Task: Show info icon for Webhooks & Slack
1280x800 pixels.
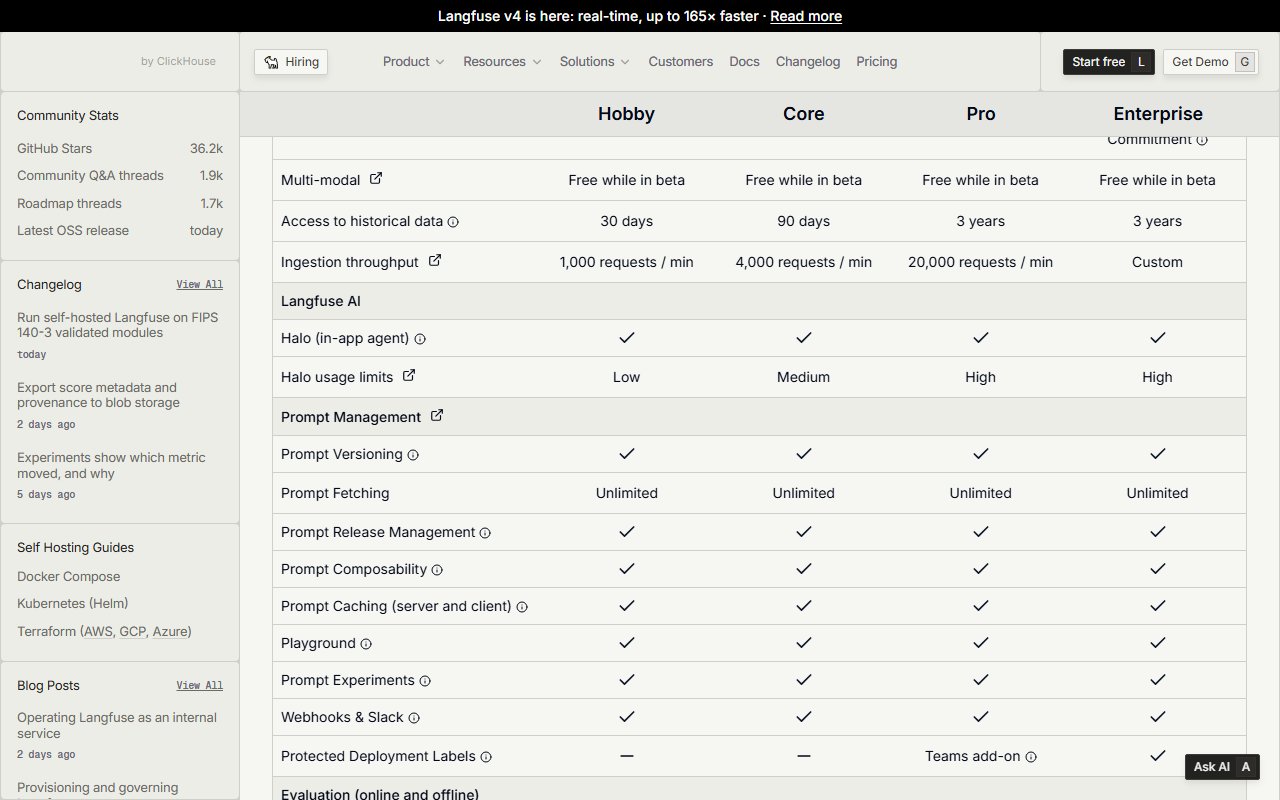Action: click(414, 718)
